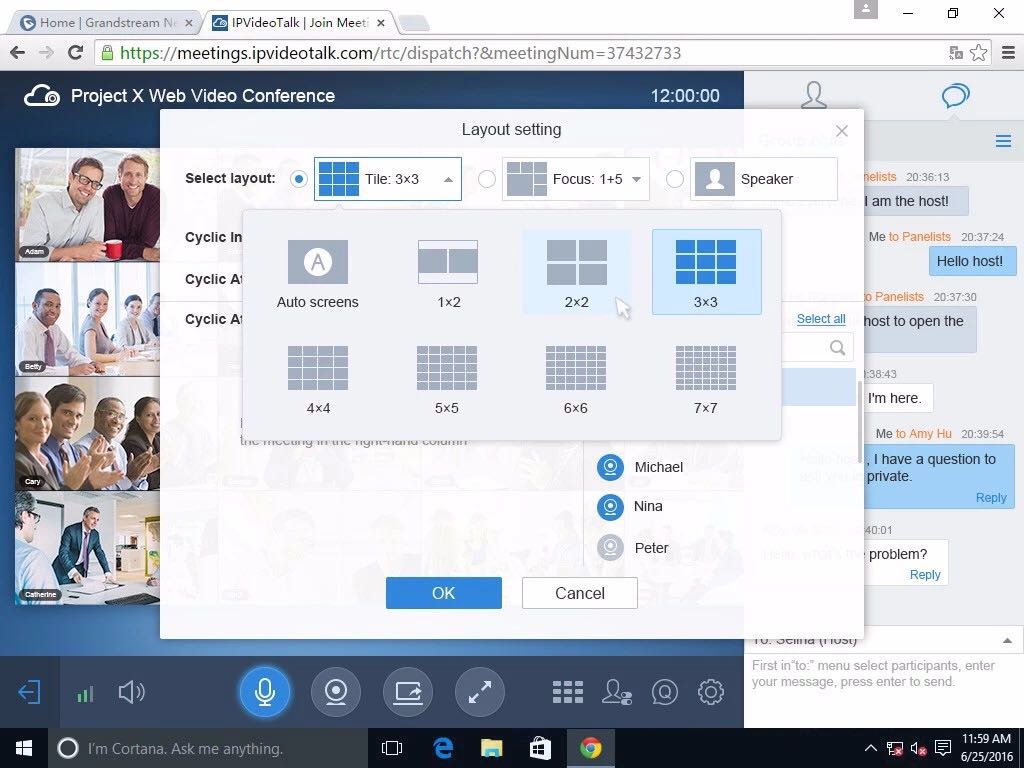This screenshot has height=768, width=1024.
Task: Choose the 3×3 tile layout
Action: click(706, 273)
